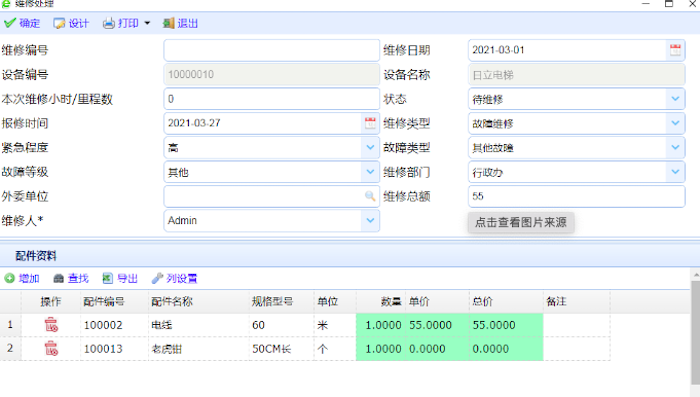This screenshot has width=700, height=397.
Task: Expand the 紧急程度 dropdown
Action: [370, 147]
